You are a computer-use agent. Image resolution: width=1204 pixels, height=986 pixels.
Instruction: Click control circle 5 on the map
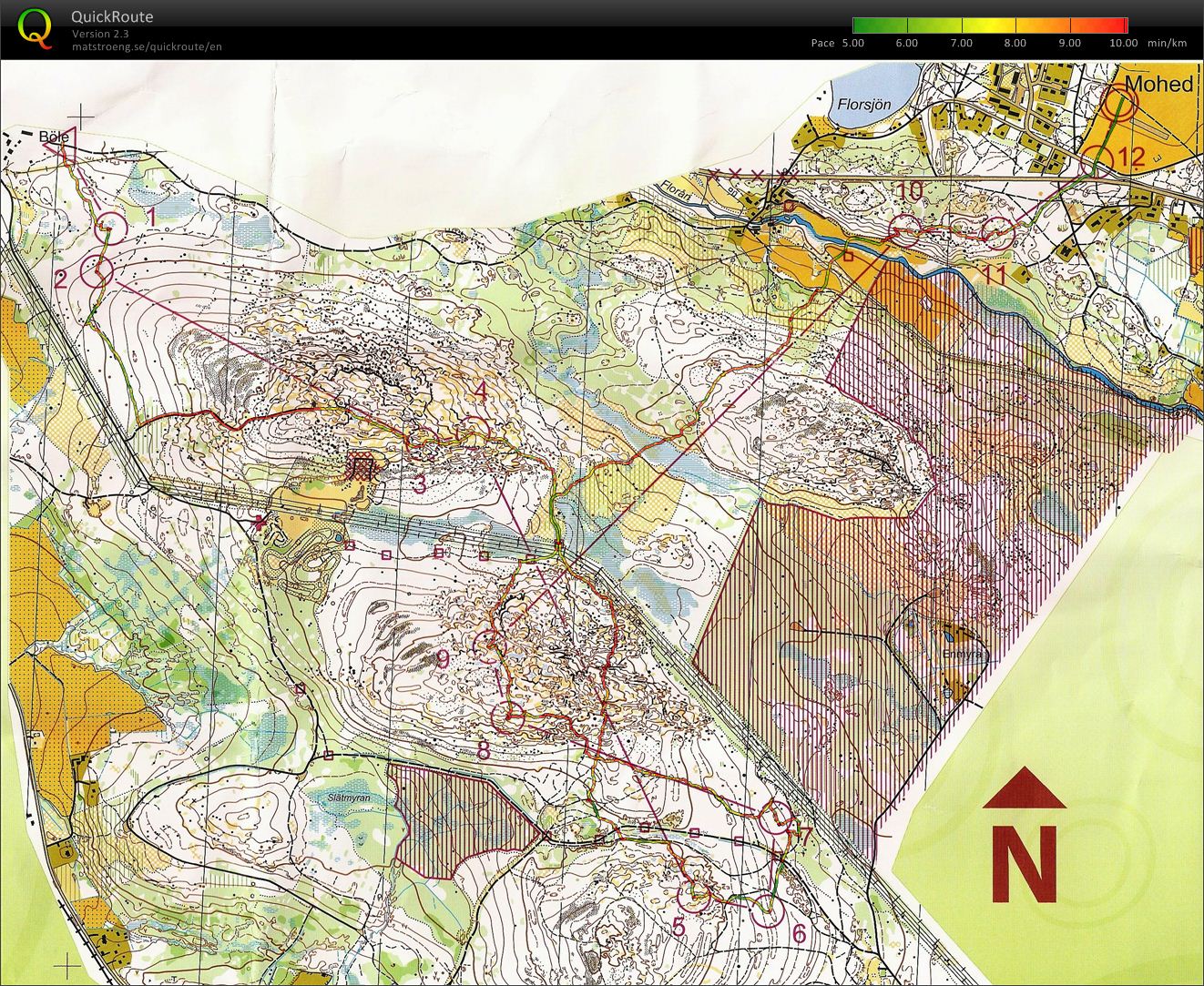pos(696,896)
